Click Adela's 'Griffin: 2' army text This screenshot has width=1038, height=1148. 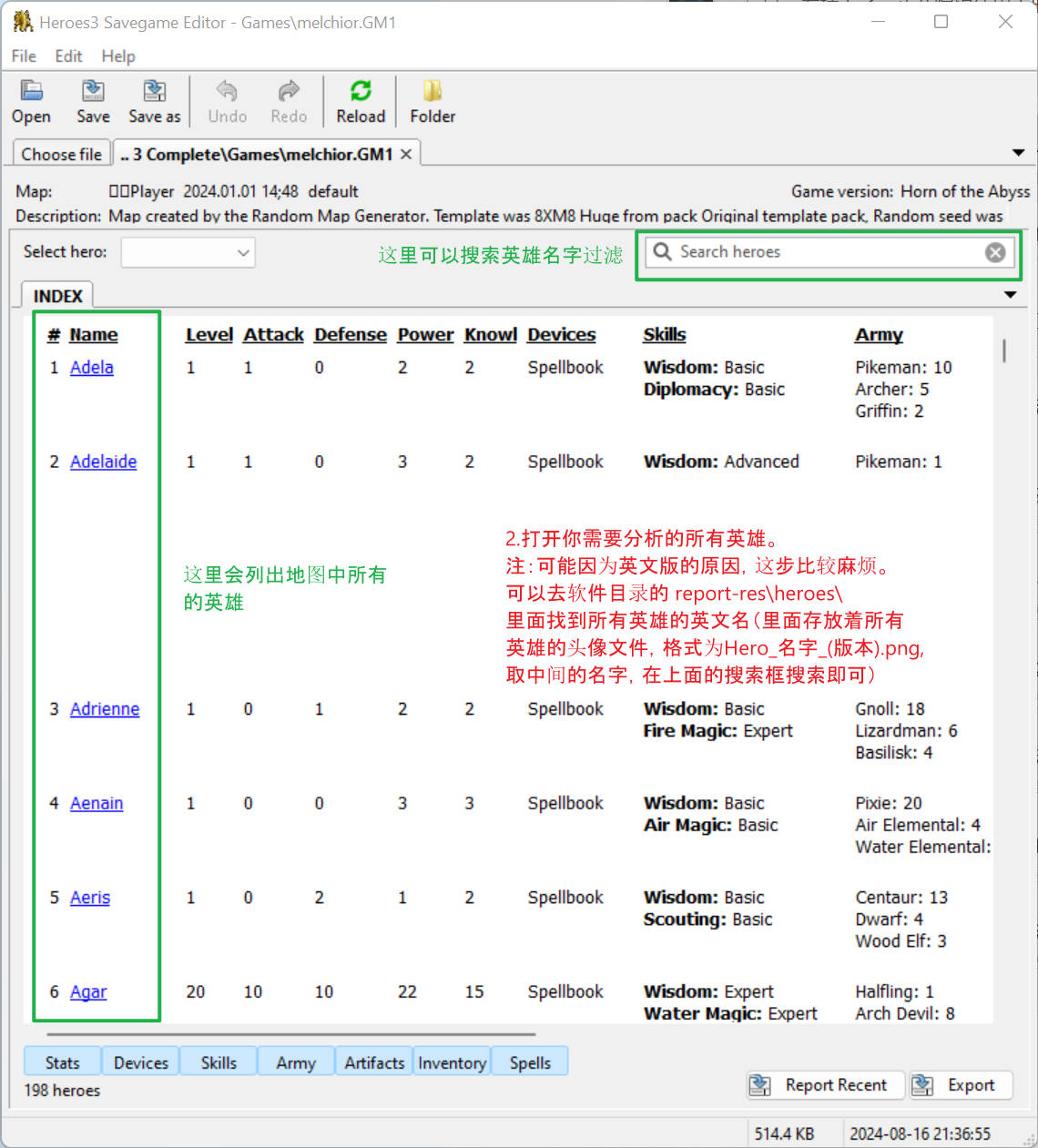889,411
